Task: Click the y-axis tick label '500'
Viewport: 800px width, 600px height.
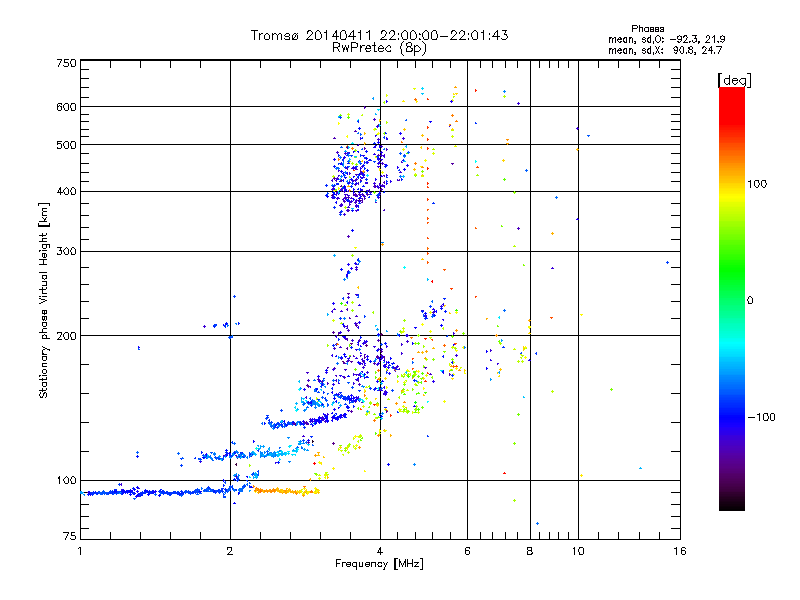Action: tap(66, 145)
